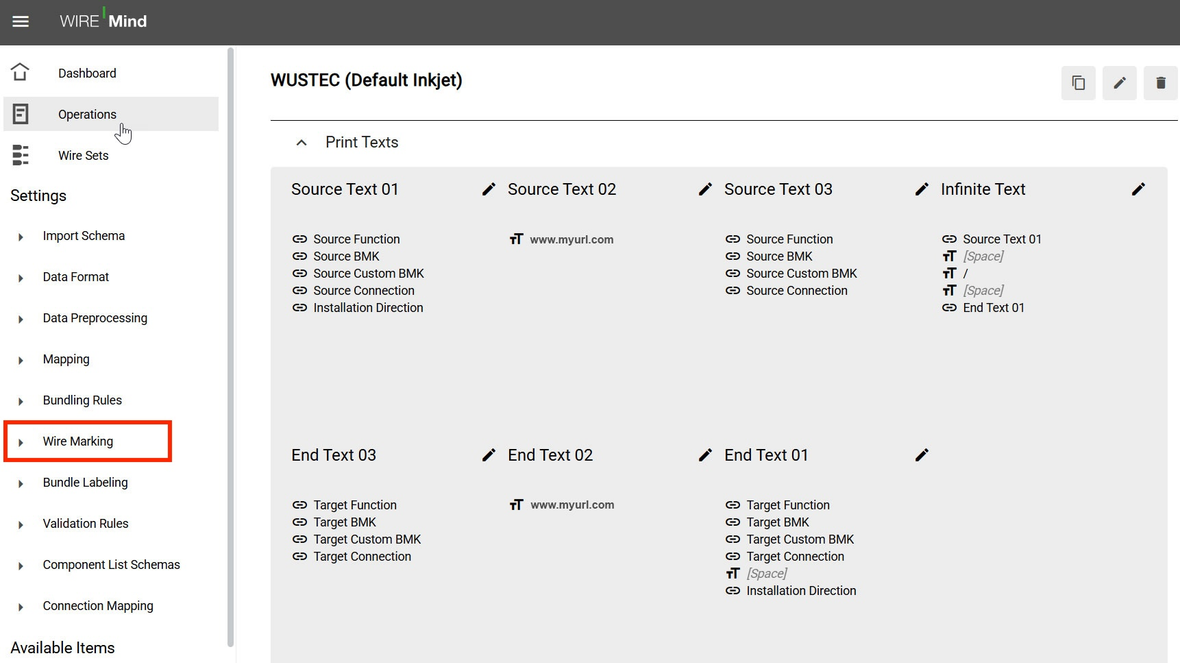Click the Operations document icon
Image resolution: width=1180 pixels, height=663 pixels.
point(20,114)
